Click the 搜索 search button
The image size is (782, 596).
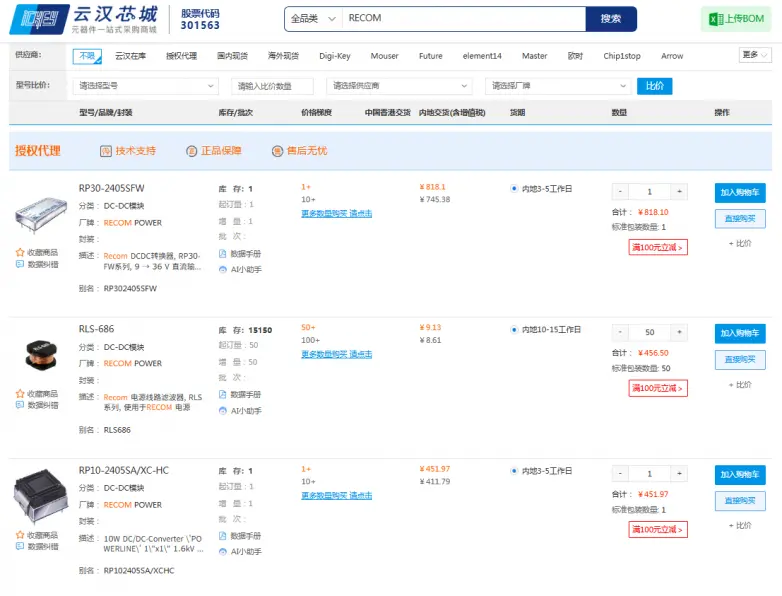(611, 19)
